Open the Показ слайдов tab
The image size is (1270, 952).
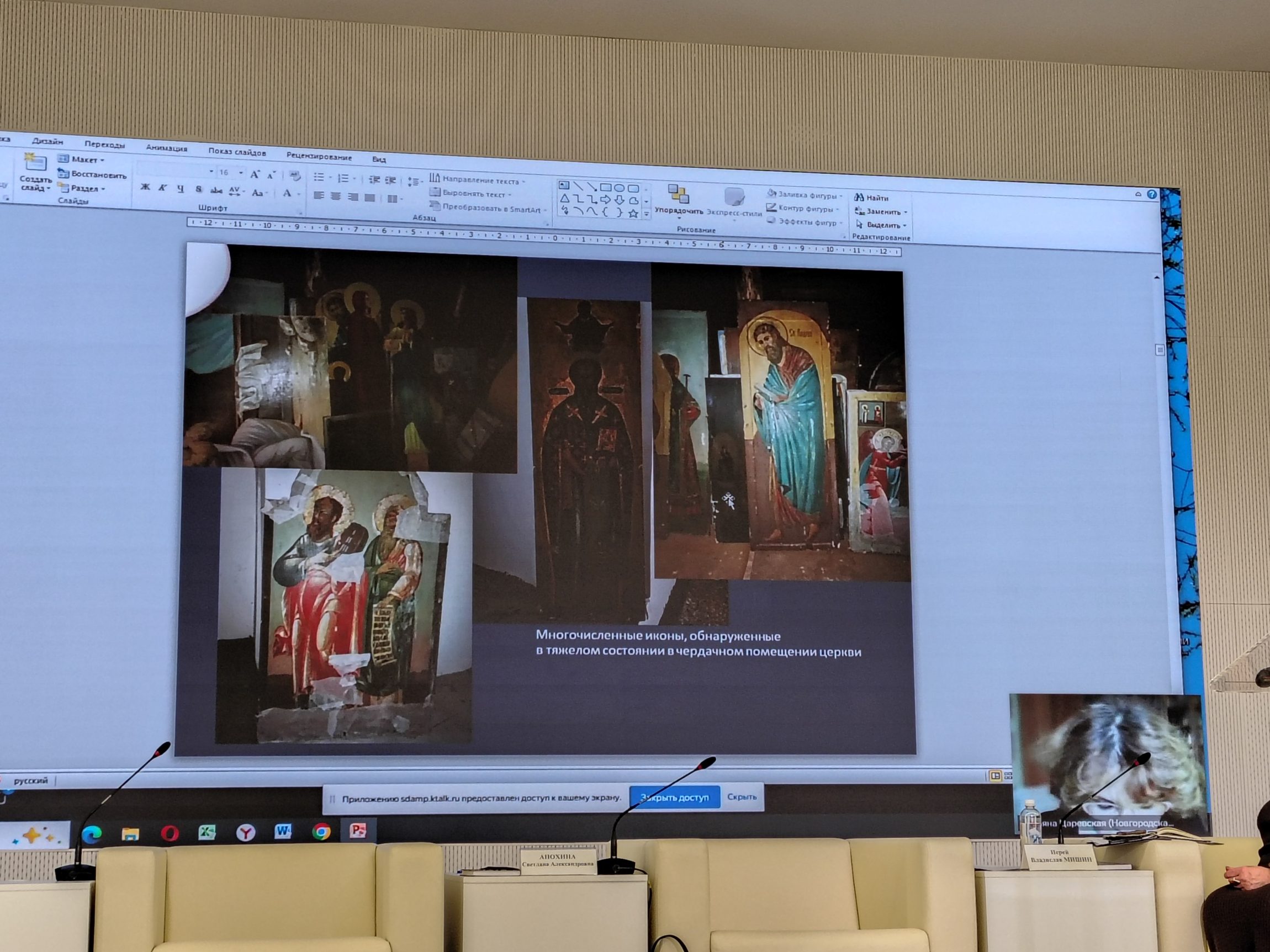236,152
